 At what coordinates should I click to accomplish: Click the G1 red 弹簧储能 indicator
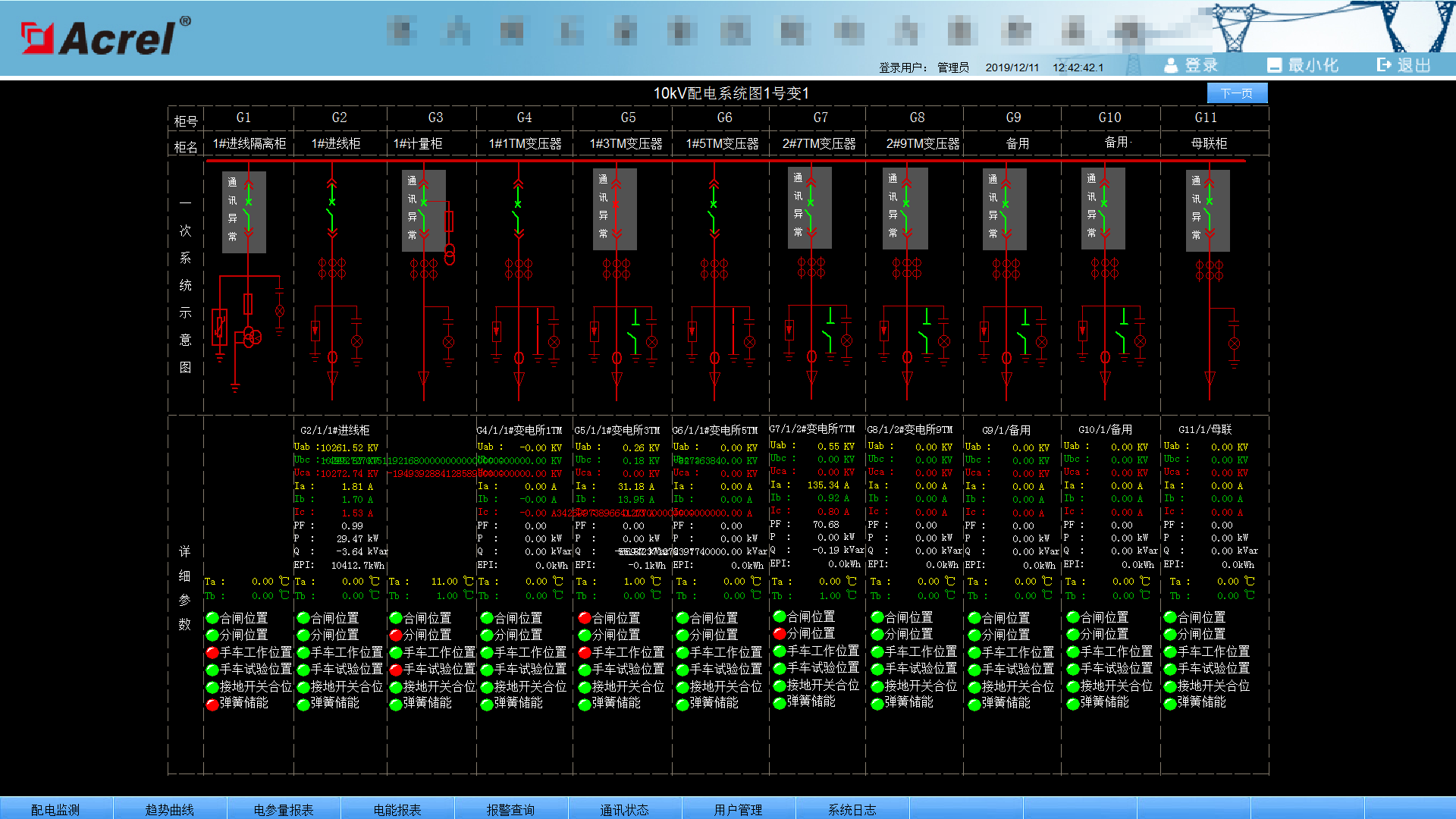[213, 704]
